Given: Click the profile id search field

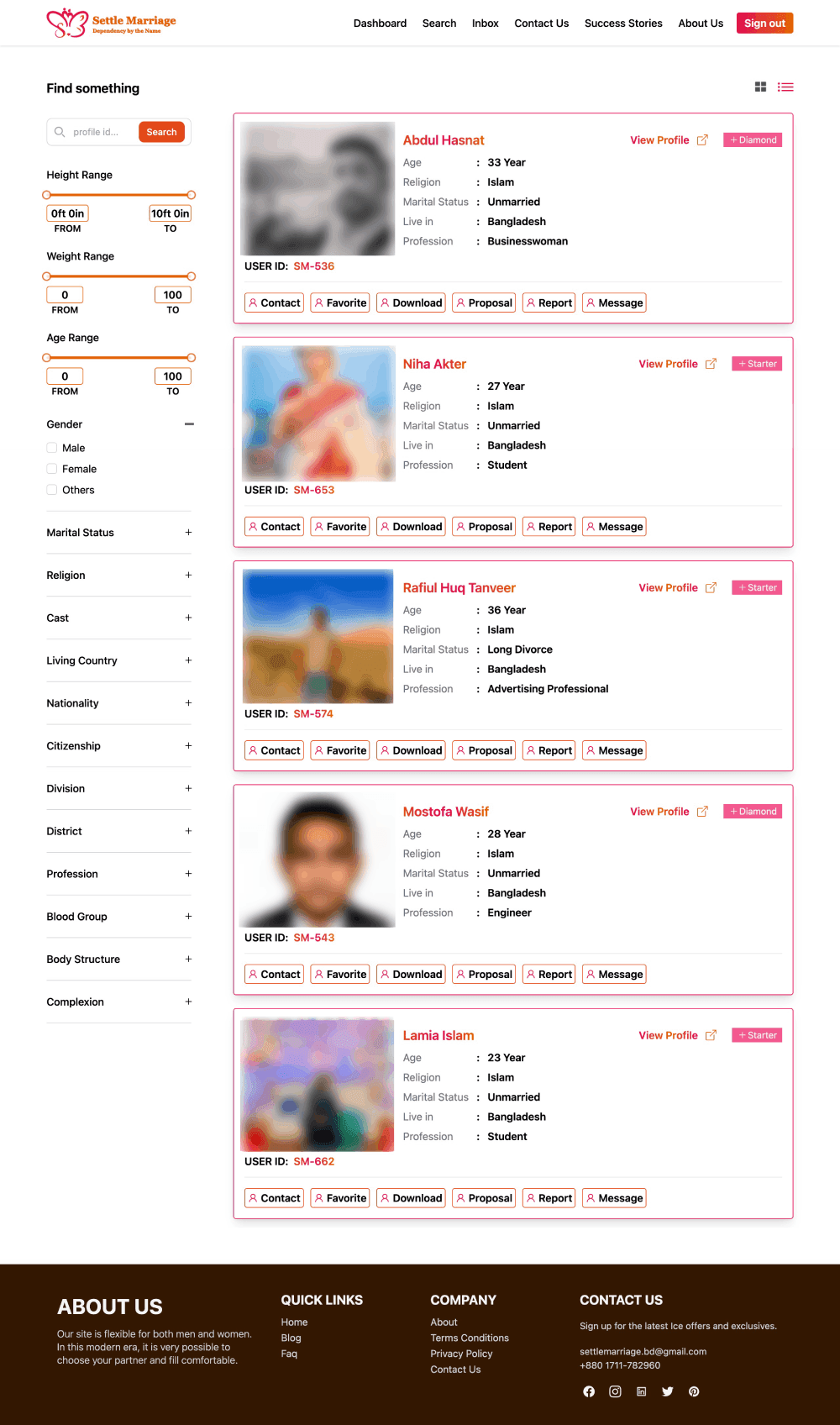Looking at the screenshot, I should coord(101,132).
